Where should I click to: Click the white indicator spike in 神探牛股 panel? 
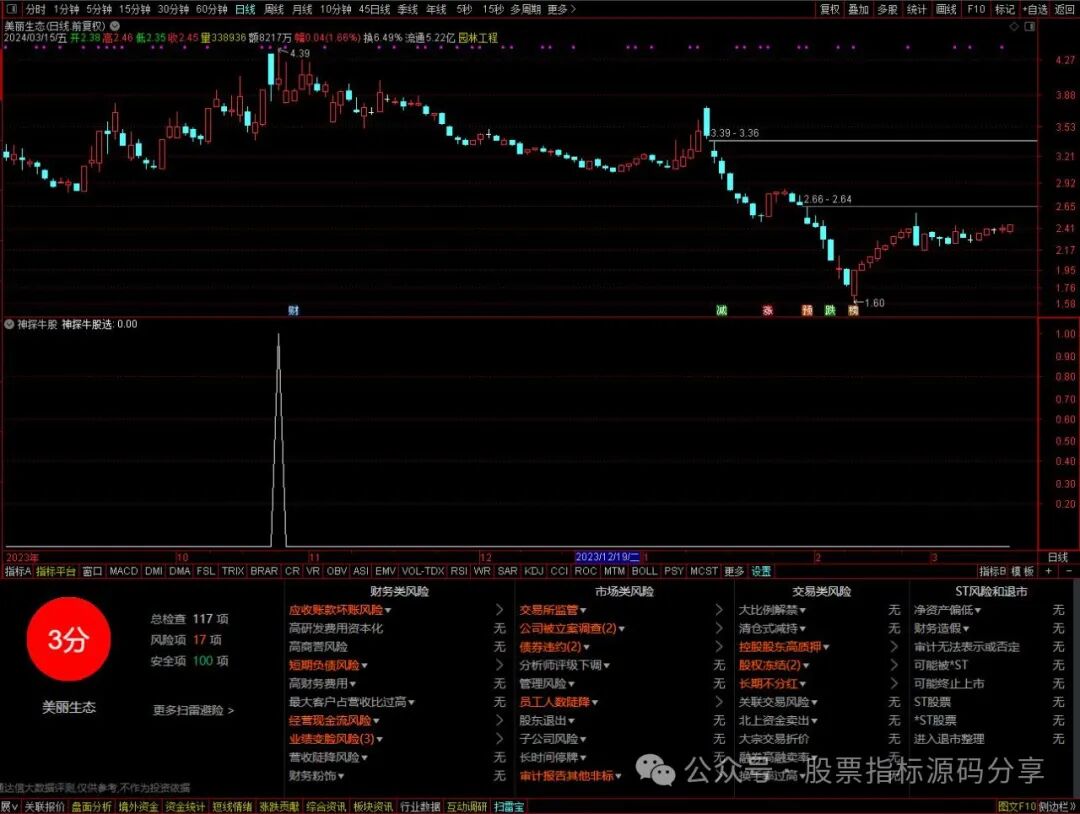point(278,441)
